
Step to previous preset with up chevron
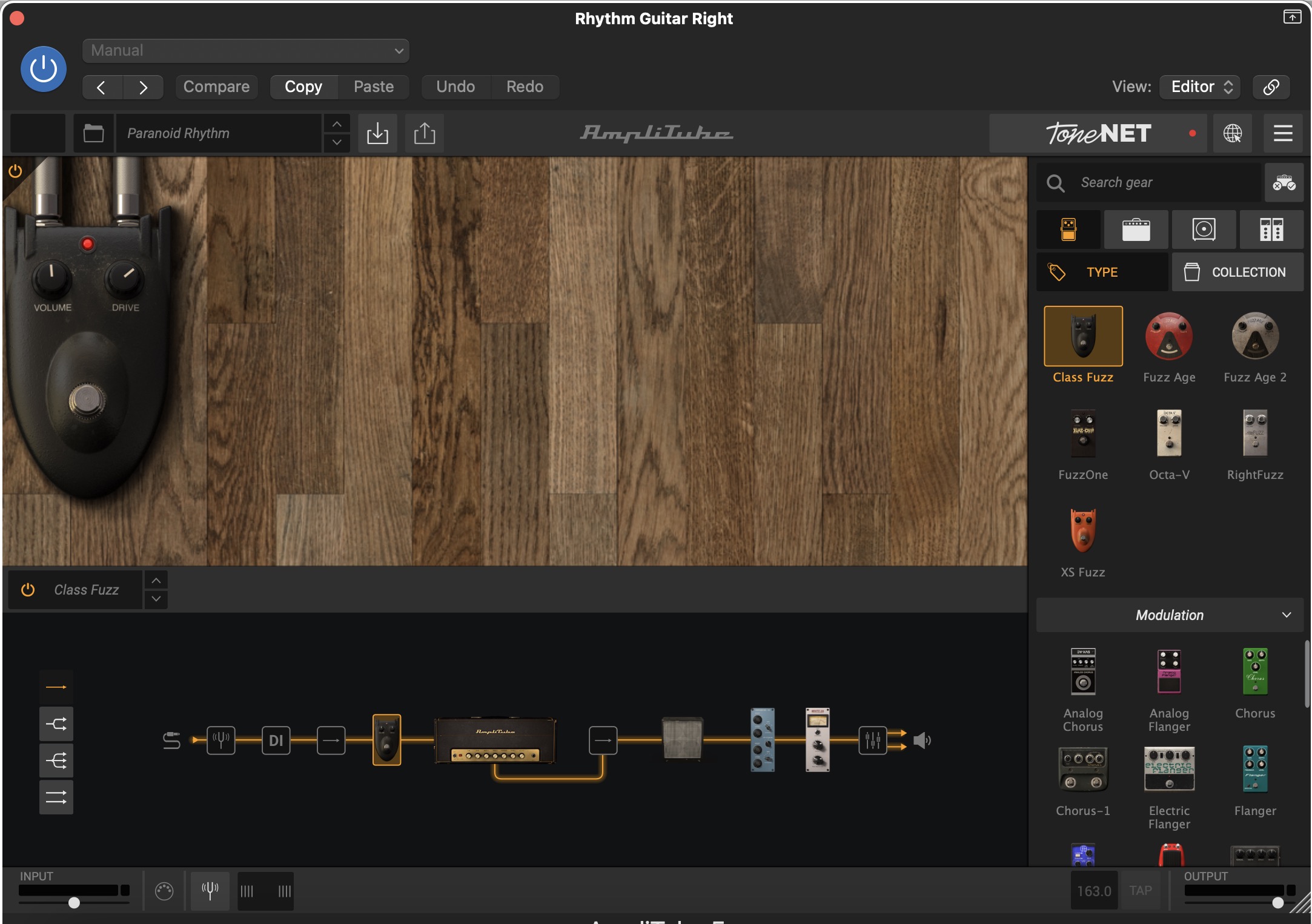click(x=337, y=124)
